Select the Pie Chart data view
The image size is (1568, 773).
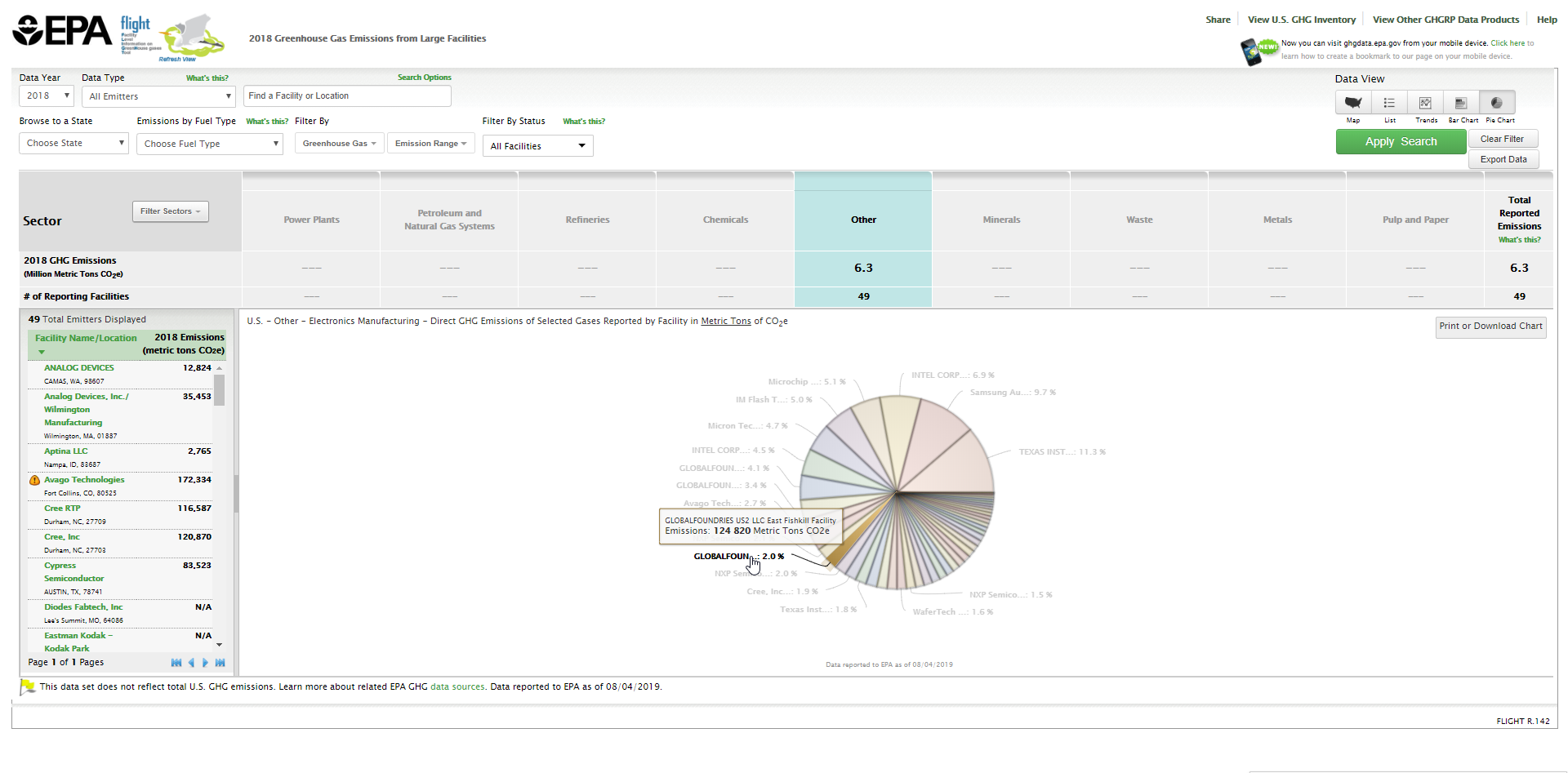pyautogui.click(x=1497, y=103)
